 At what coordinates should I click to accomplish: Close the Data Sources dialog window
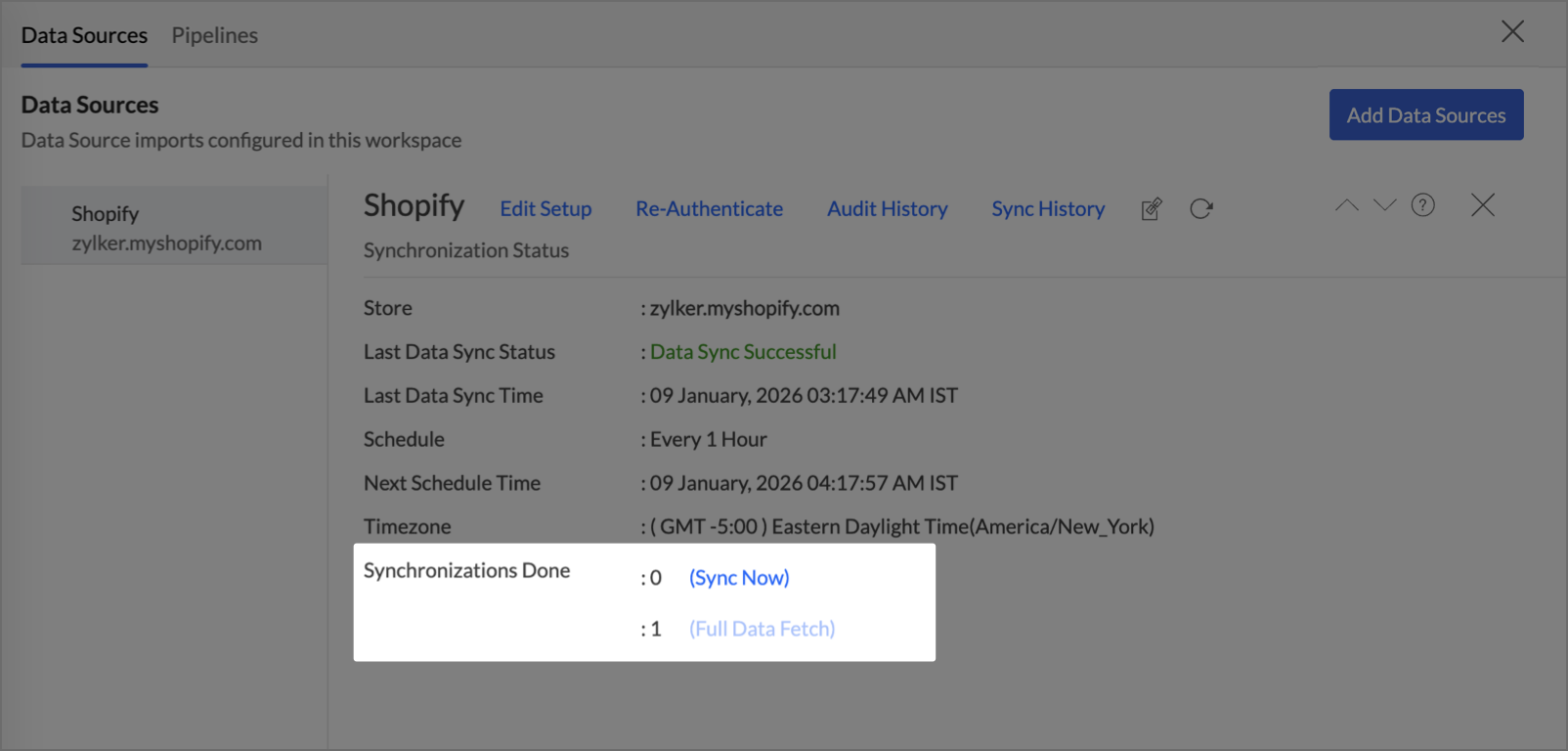coord(1512,32)
